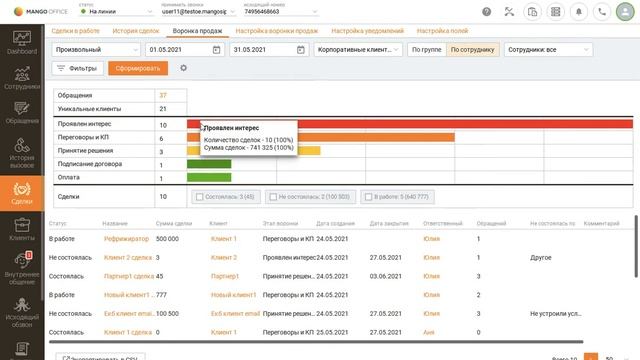The image size is (640, 360).
Task: Click the Сформировать button
Action: tap(138, 68)
